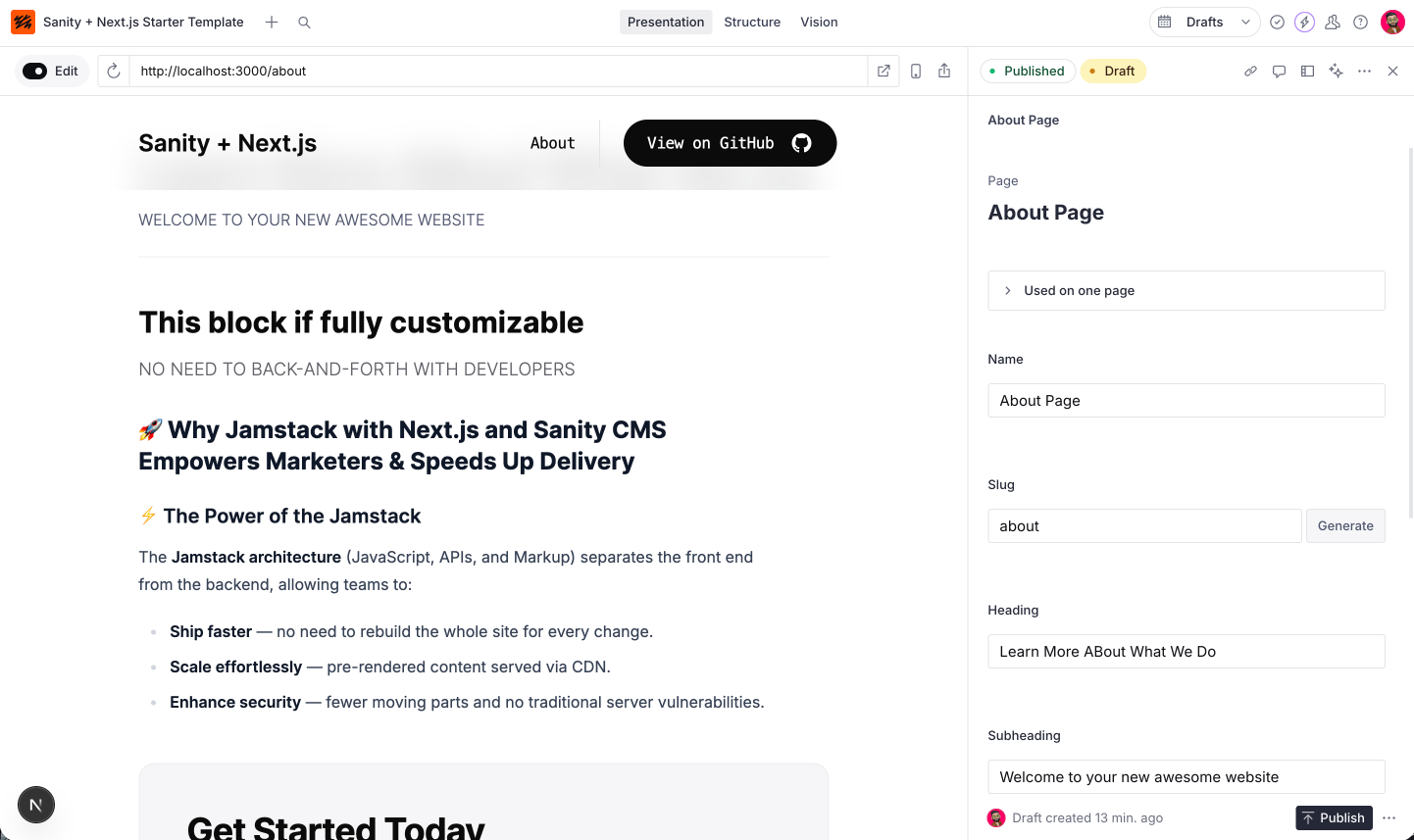1414x840 pixels.
Task: Switch preview to mobile viewport
Action: [x=915, y=71]
